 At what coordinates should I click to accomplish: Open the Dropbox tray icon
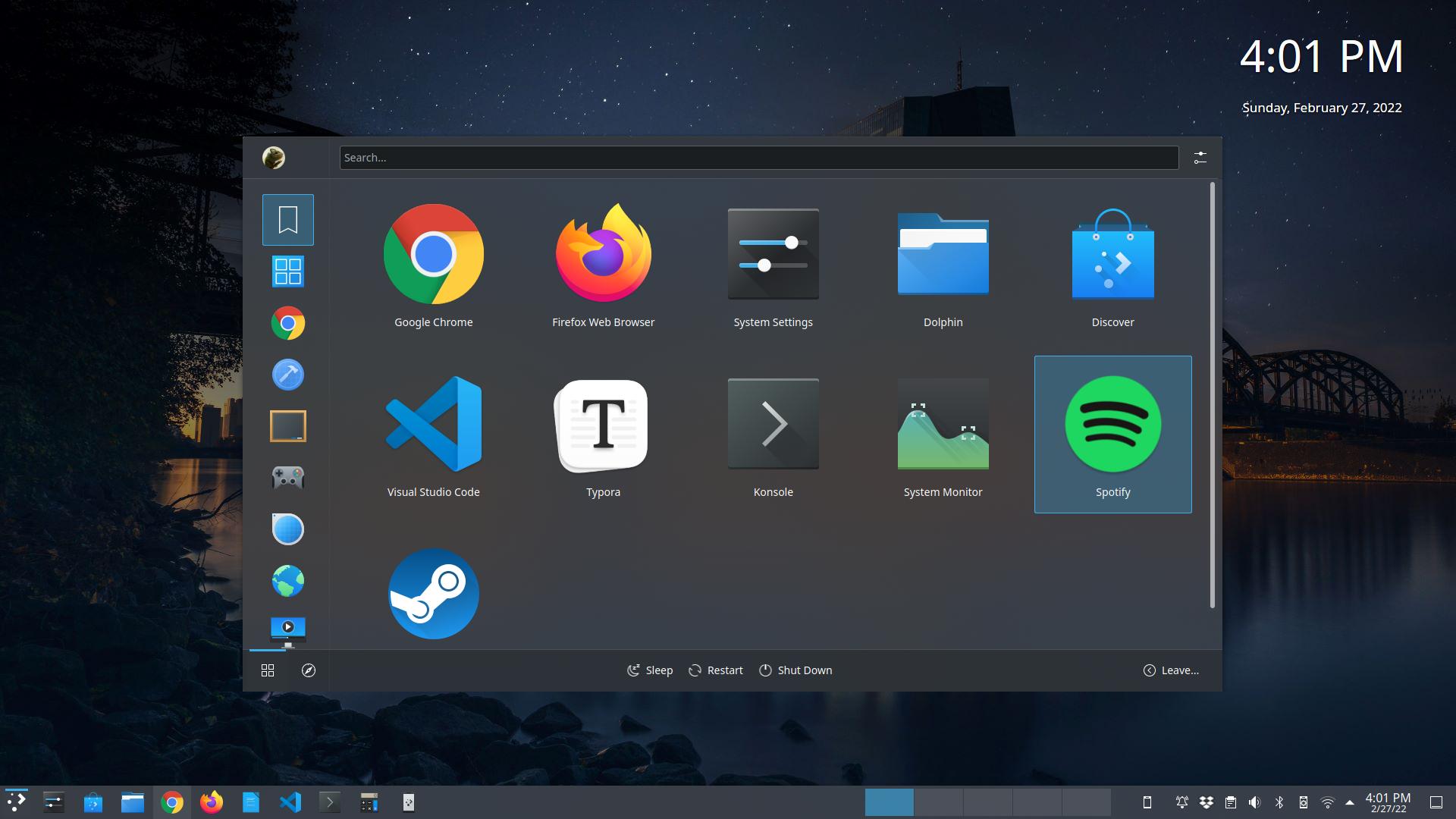tap(1207, 802)
